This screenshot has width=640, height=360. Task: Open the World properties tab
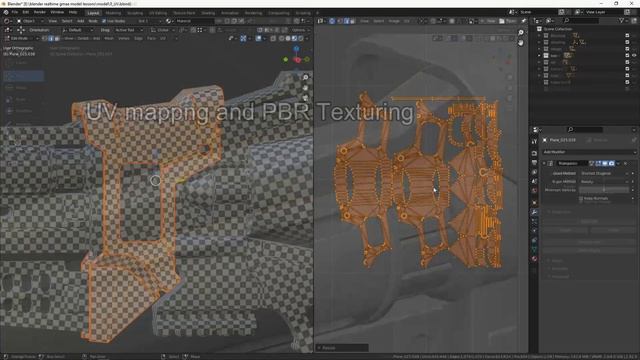point(534,191)
